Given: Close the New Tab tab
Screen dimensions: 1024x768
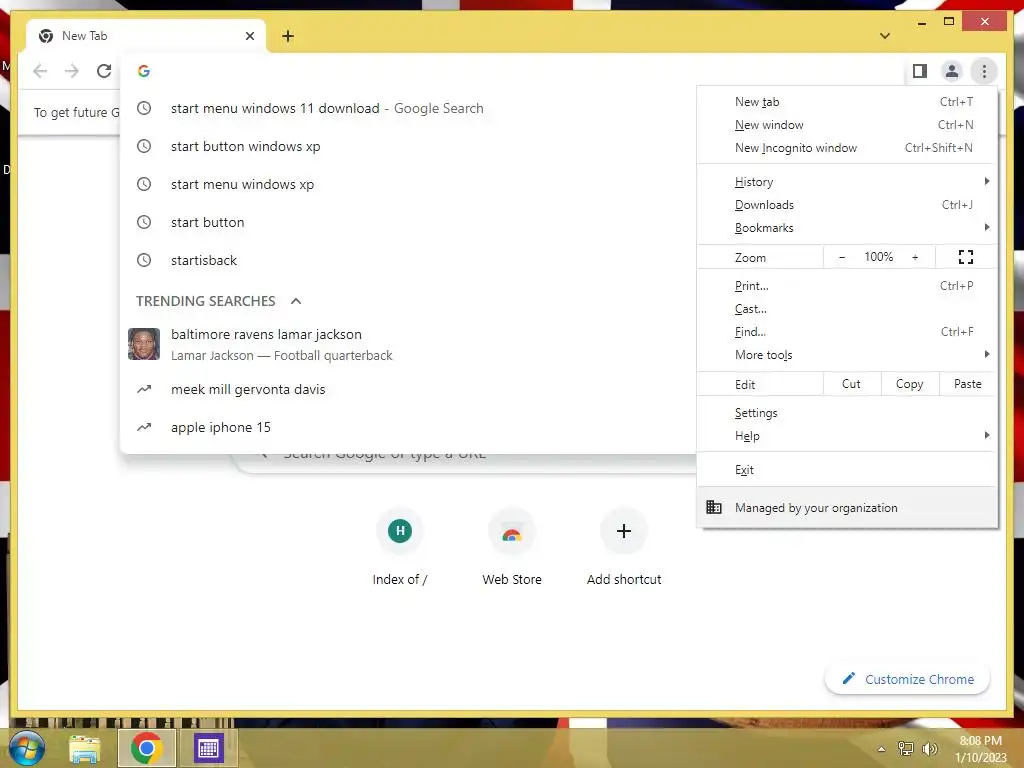Looking at the screenshot, I should coord(249,36).
